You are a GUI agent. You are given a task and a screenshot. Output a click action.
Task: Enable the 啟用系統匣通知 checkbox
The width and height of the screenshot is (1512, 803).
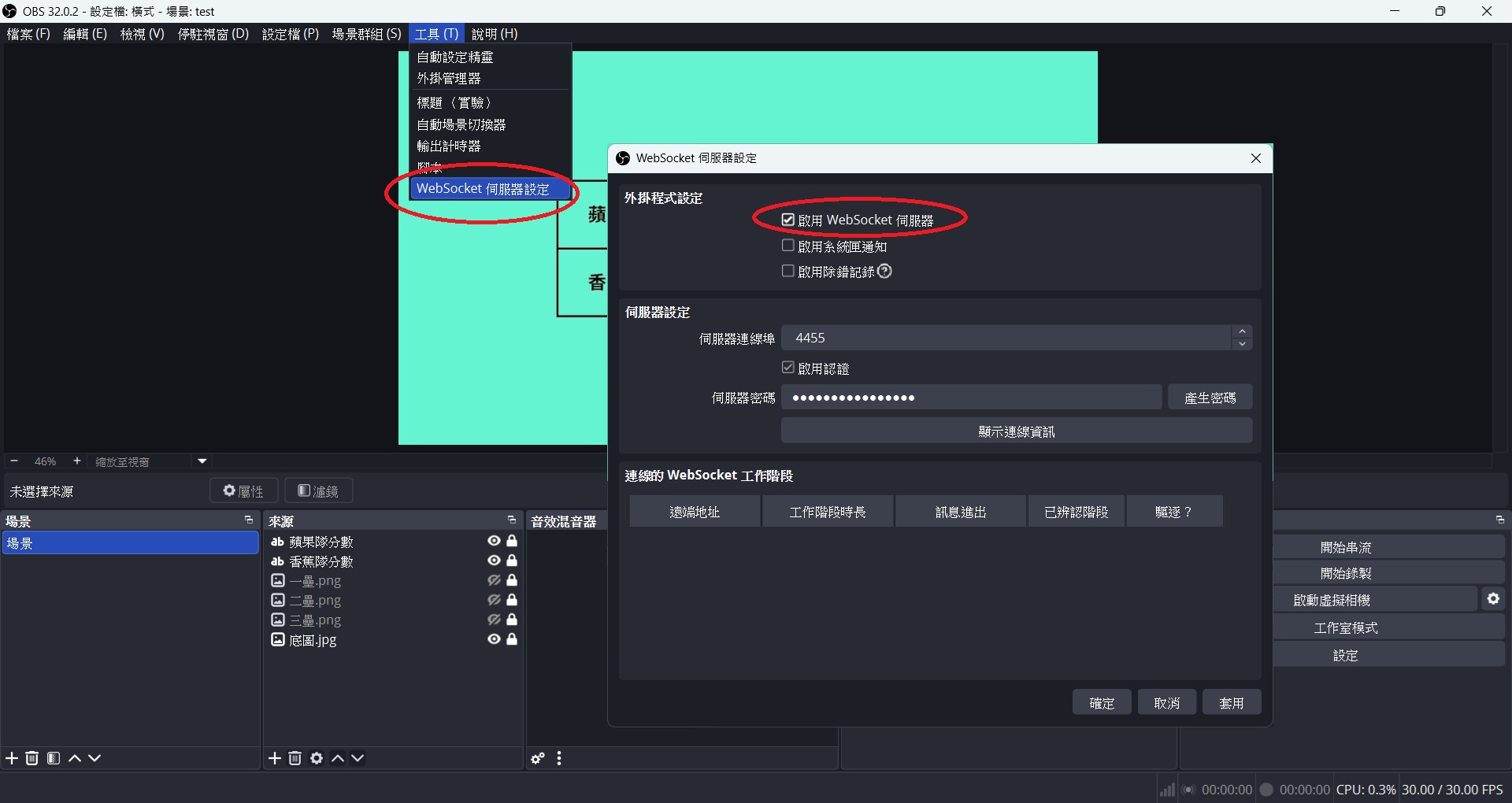click(x=788, y=246)
